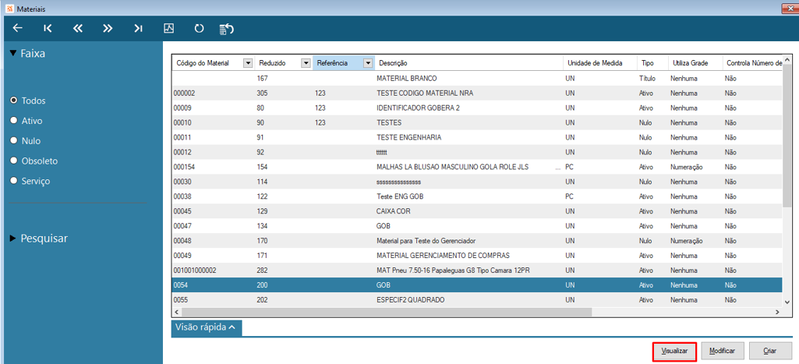The image size is (799, 364).
Task: Select row IDENTIFICADOR GOBERA 2
Action: tap(476, 108)
